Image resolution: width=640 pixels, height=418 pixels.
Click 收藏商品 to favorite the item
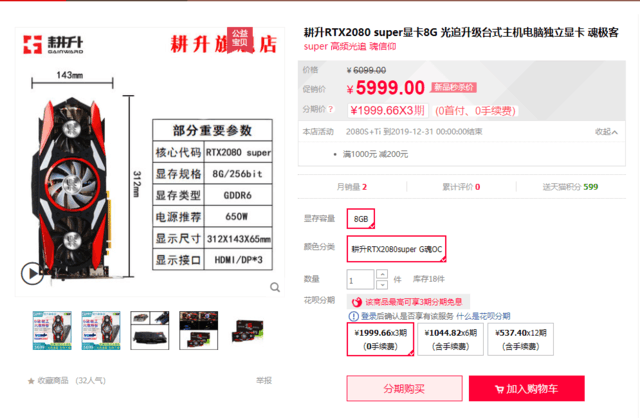coord(53,381)
